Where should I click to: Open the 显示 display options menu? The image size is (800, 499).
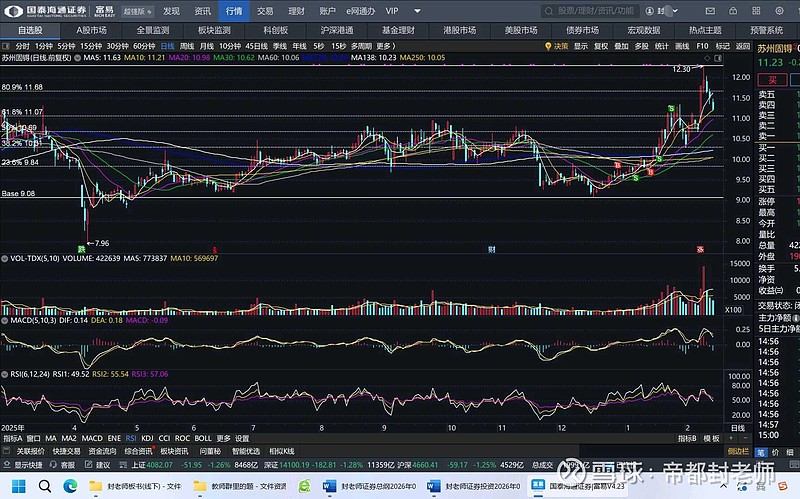pos(581,46)
